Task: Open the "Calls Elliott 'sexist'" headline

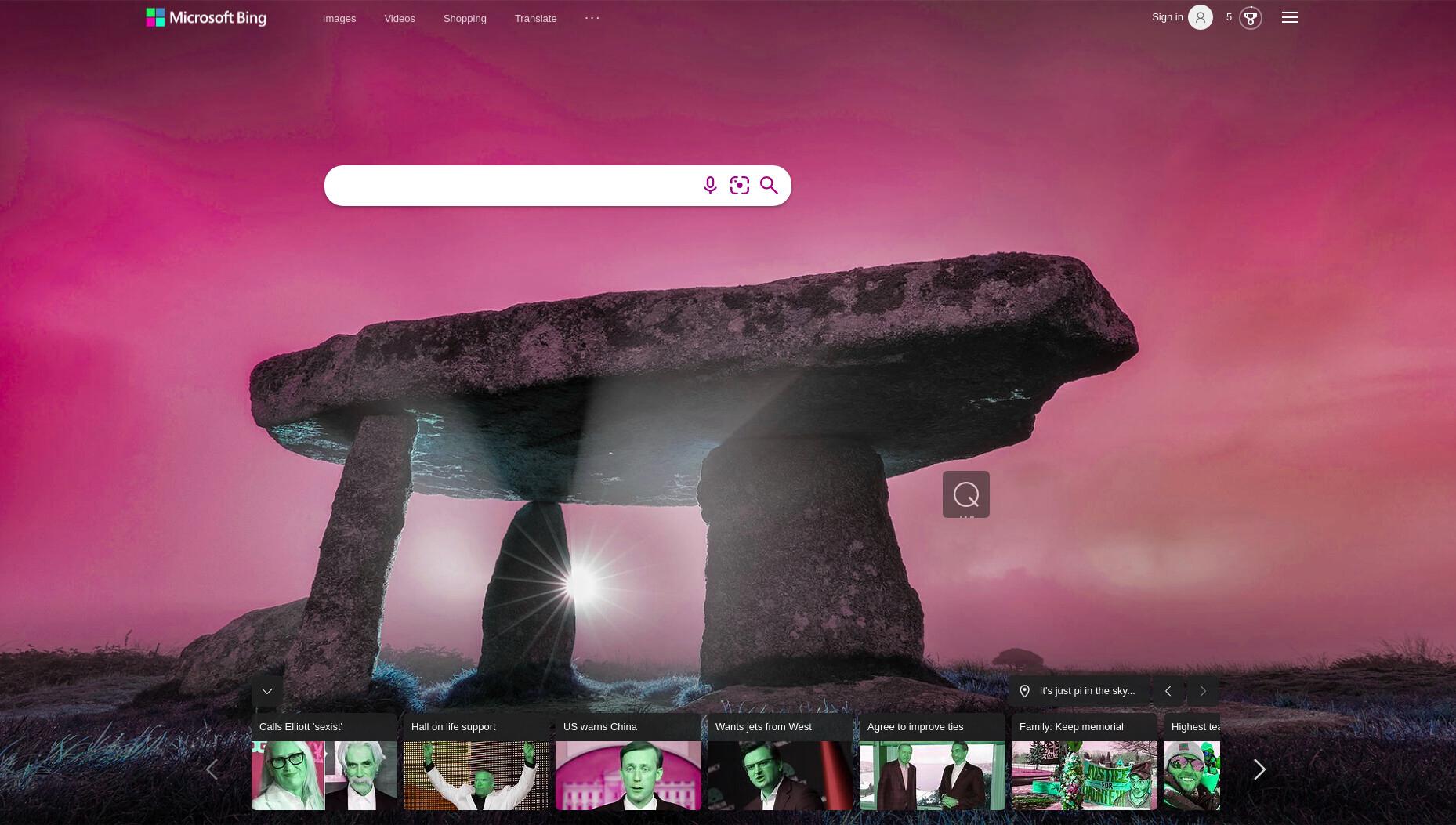Action: [x=301, y=727]
